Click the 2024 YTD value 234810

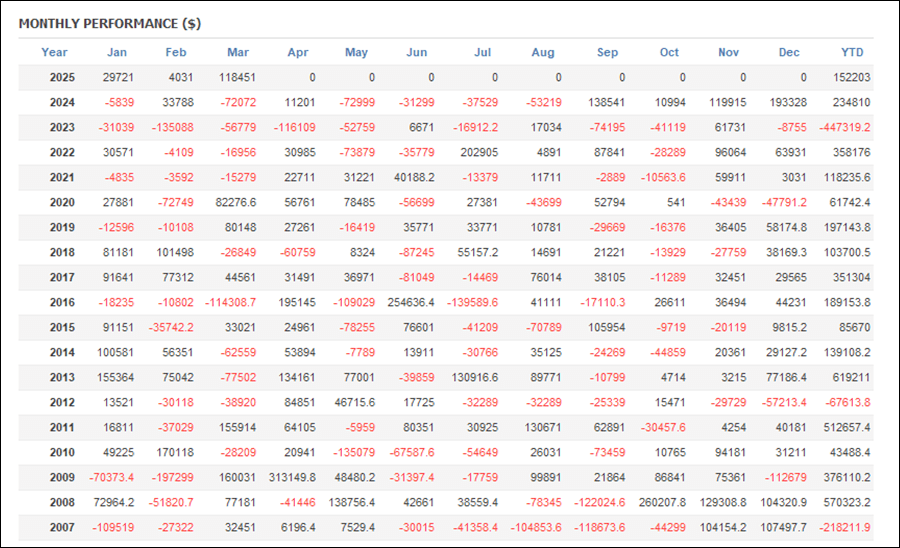[x=852, y=103]
